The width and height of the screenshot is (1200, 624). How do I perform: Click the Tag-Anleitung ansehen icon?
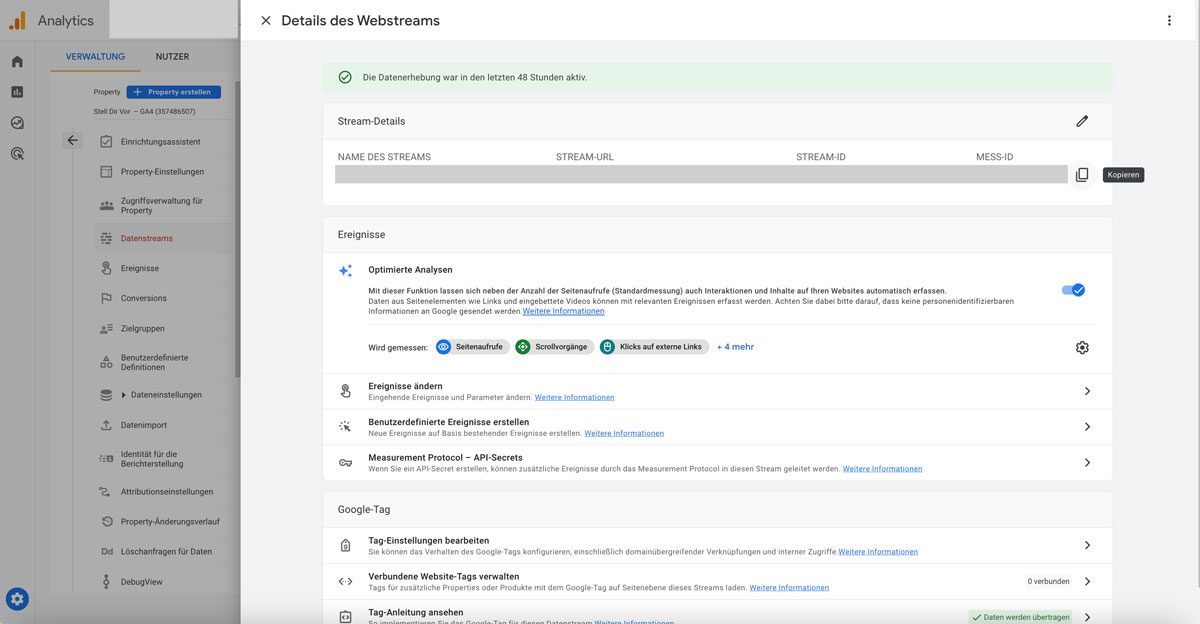coord(345,617)
